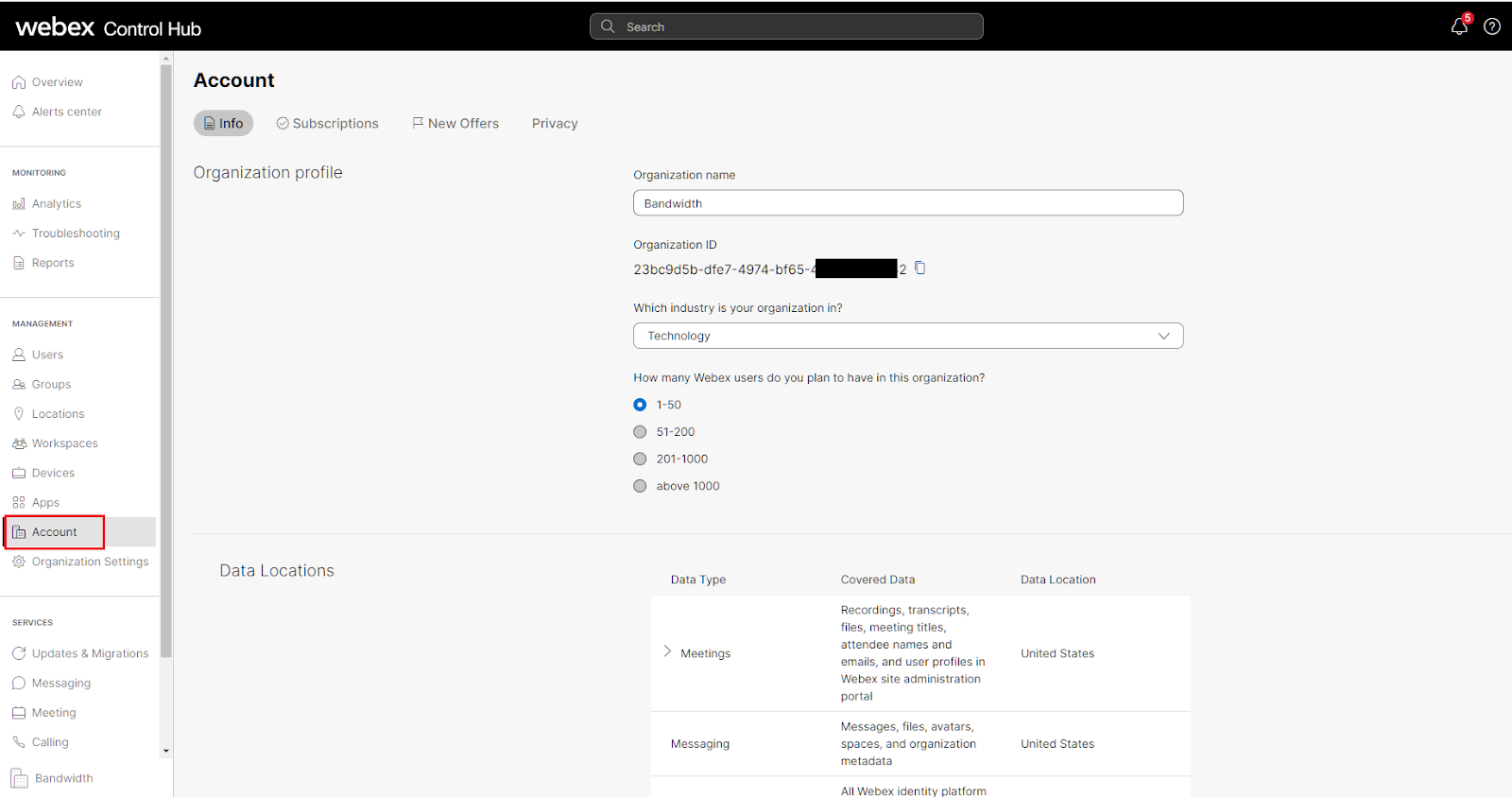Go to Analytics page
Viewport: 1512px width, 797px height.
[57, 203]
